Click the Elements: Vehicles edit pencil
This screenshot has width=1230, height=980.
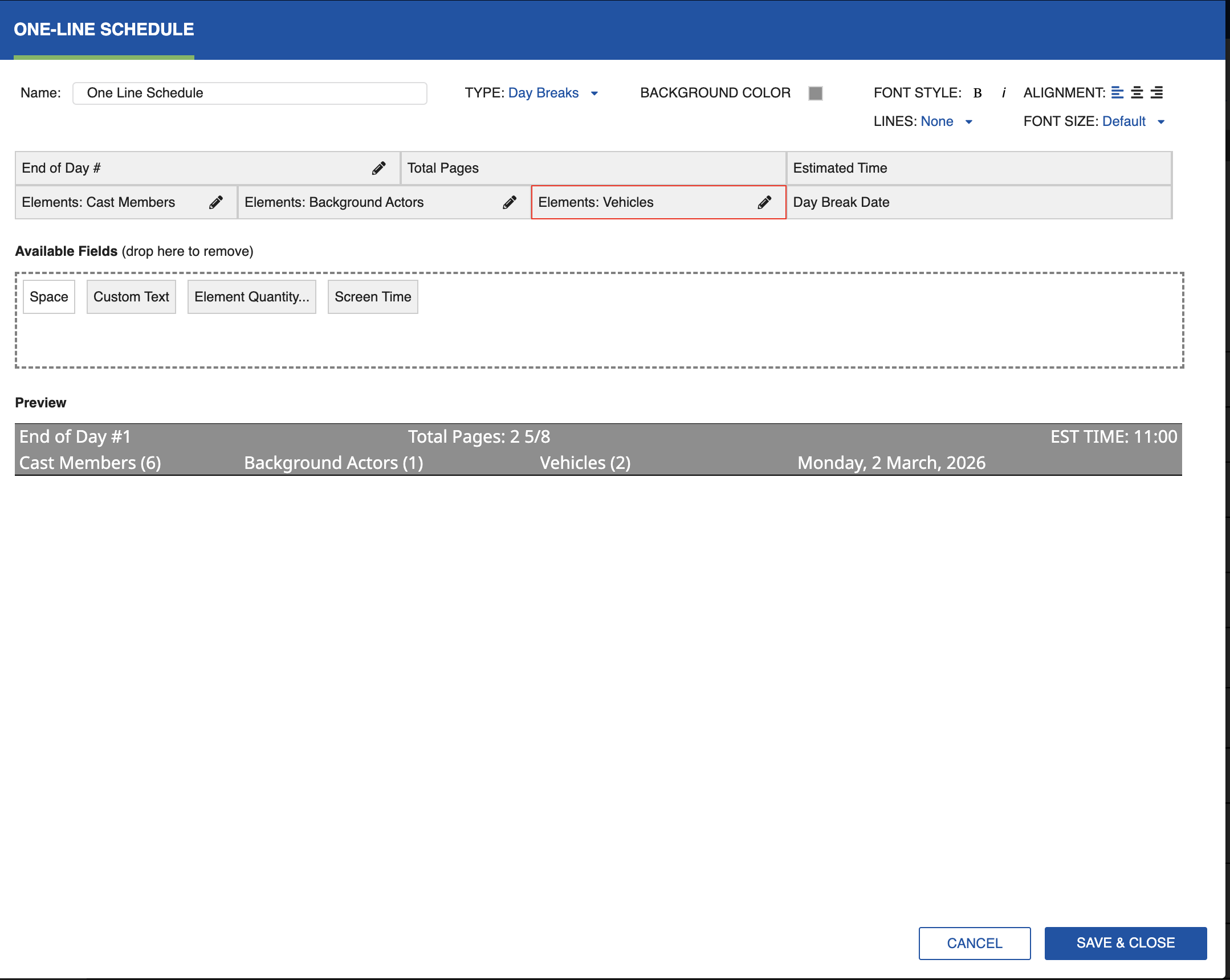point(764,202)
